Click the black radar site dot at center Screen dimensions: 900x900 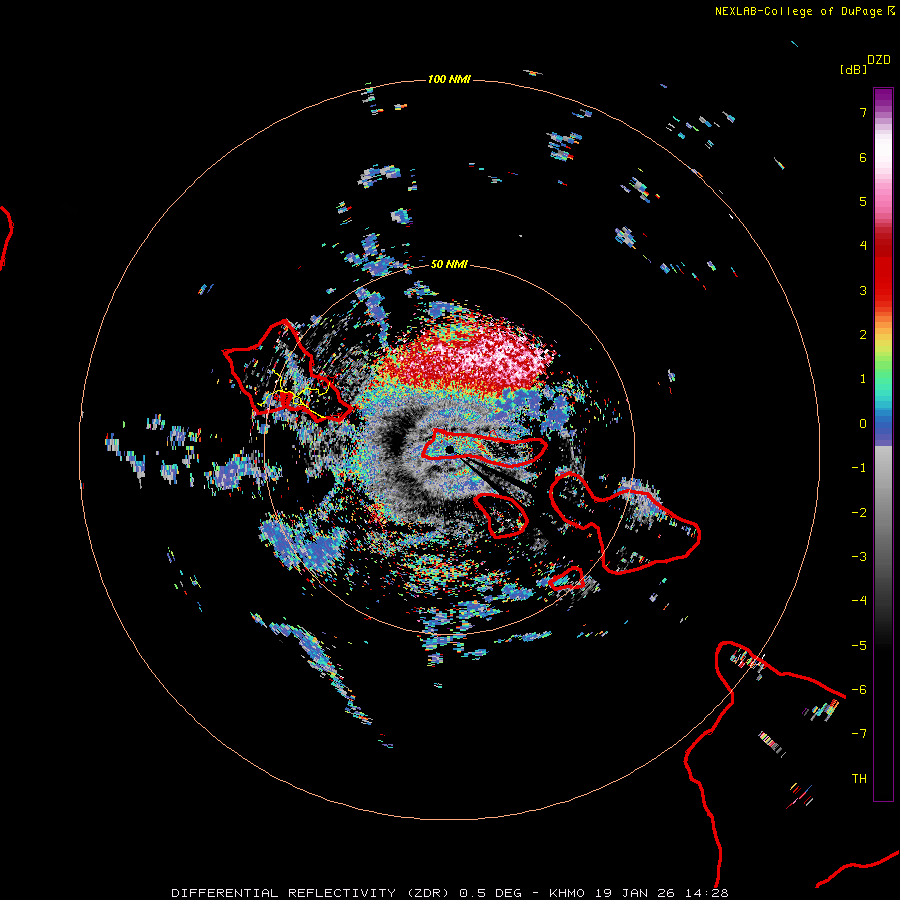[x=449, y=449]
